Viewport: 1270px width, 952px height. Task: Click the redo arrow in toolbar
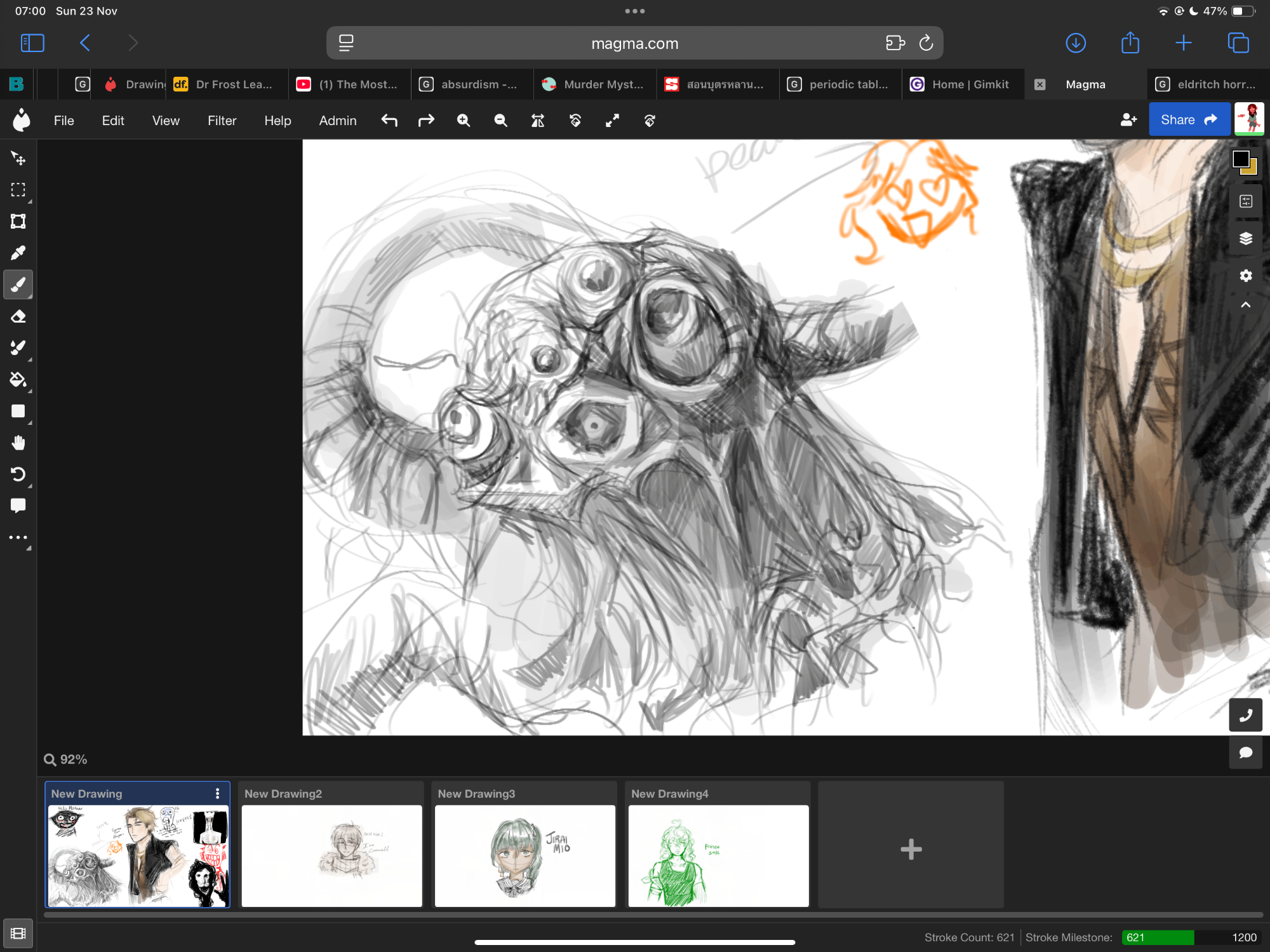pos(426,120)
